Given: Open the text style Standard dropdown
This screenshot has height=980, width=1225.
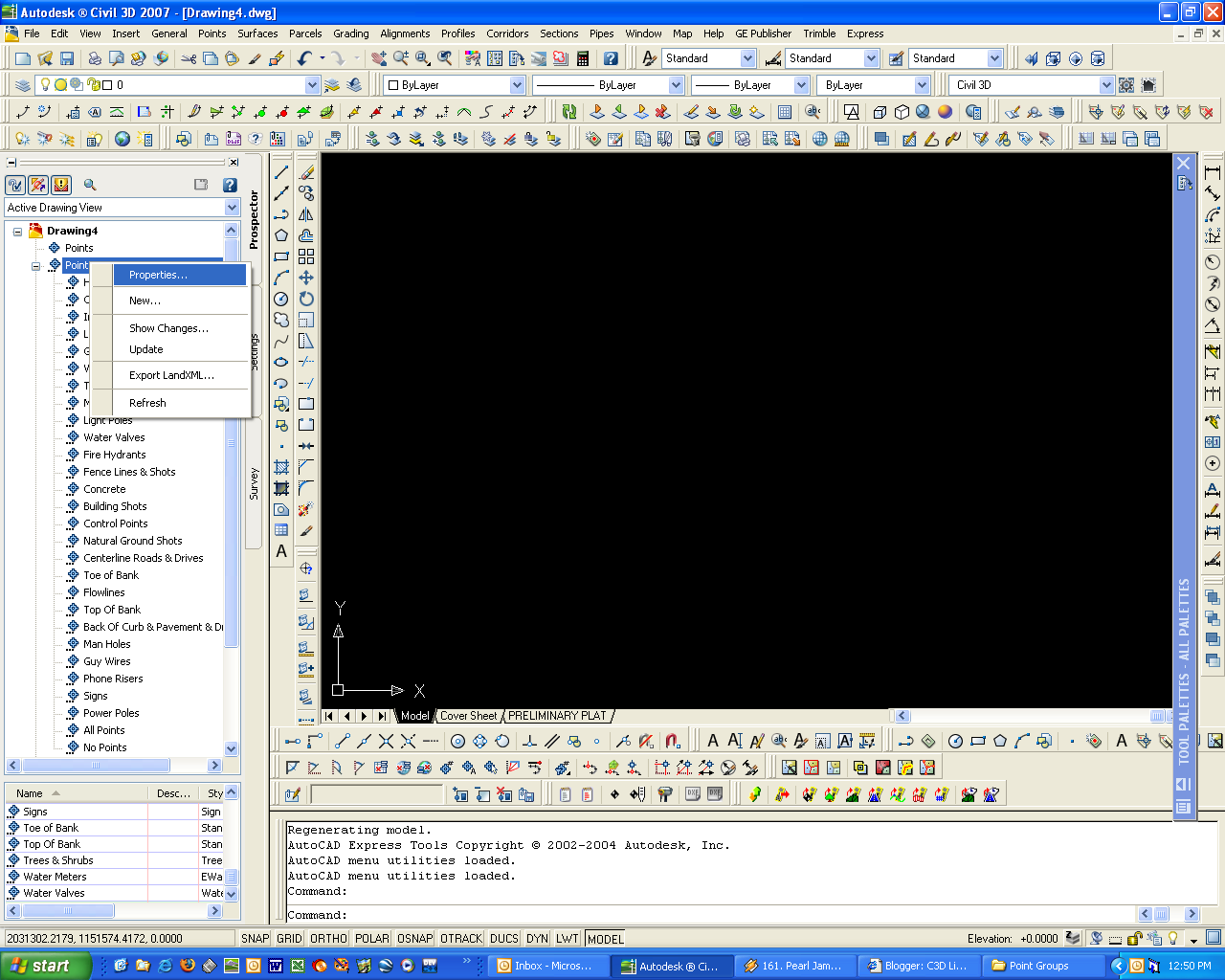Looking at the screenshot, I should pyautogui.click(x=748, y=58).
